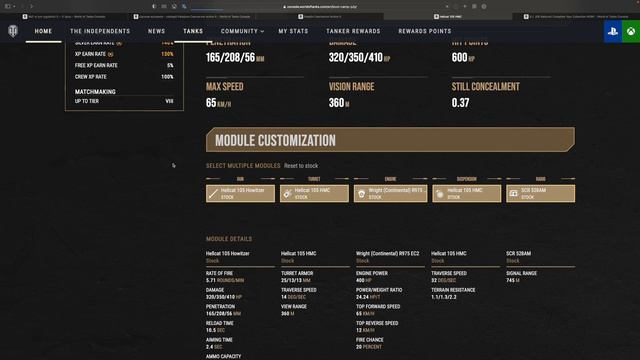Click the SIGNAL RANGE 745 M value

(513, 280)
